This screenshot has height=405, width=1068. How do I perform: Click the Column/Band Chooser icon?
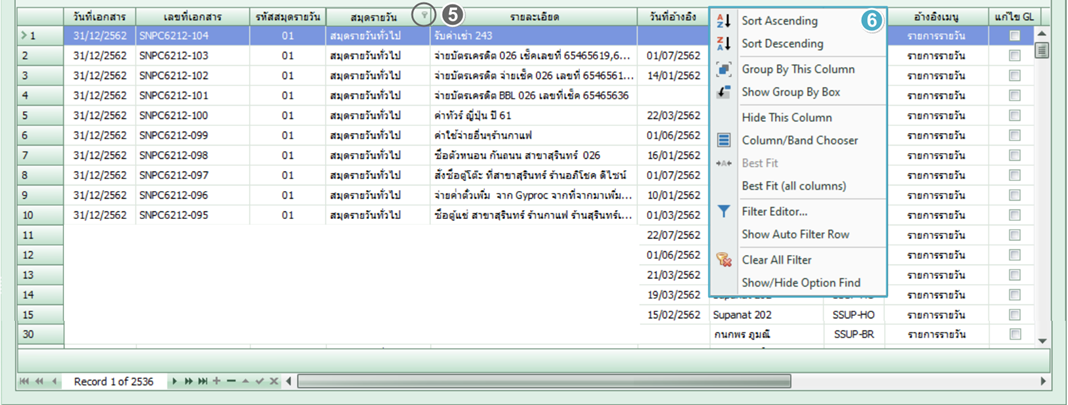(725, 141)
